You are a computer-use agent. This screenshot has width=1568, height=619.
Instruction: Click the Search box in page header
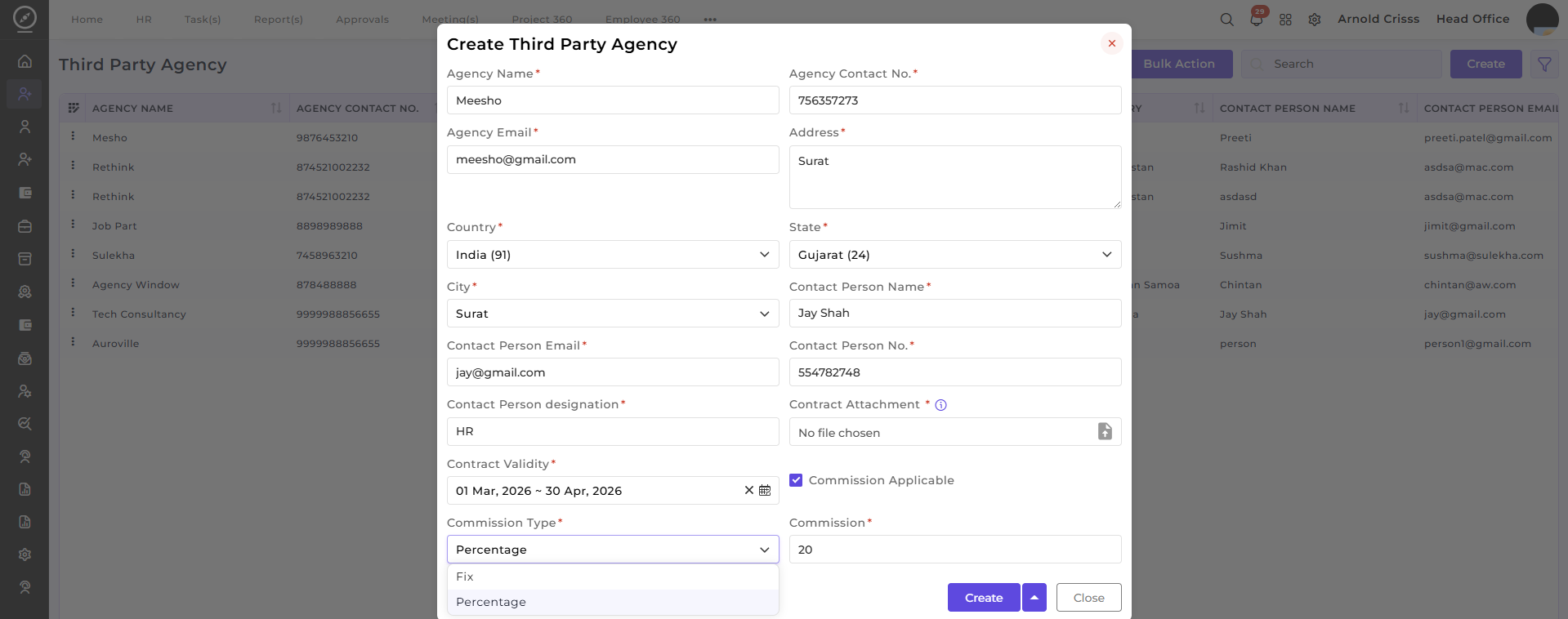click(x=1342, y=64)
